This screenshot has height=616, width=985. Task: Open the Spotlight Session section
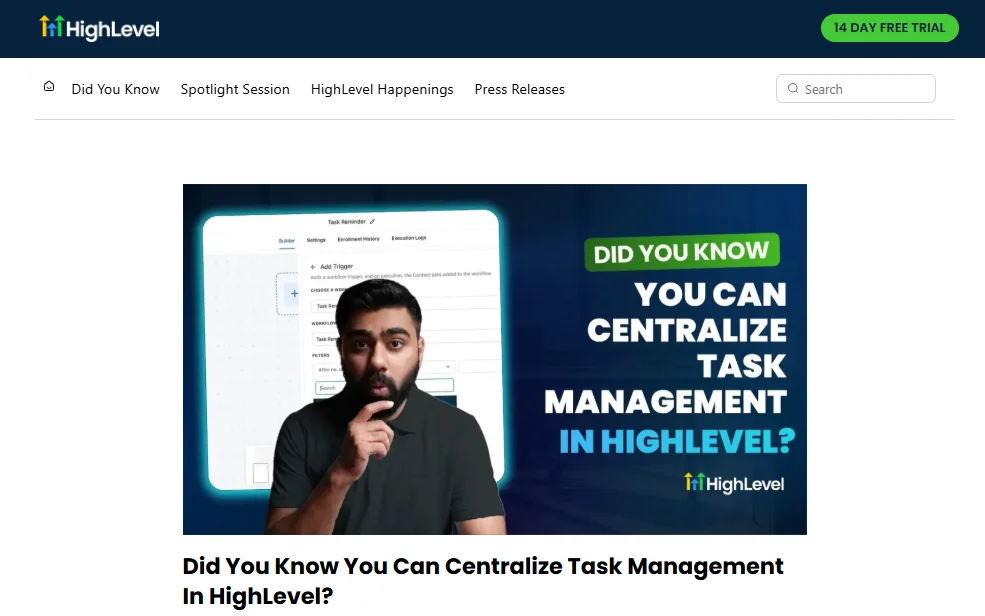point(235,89)
